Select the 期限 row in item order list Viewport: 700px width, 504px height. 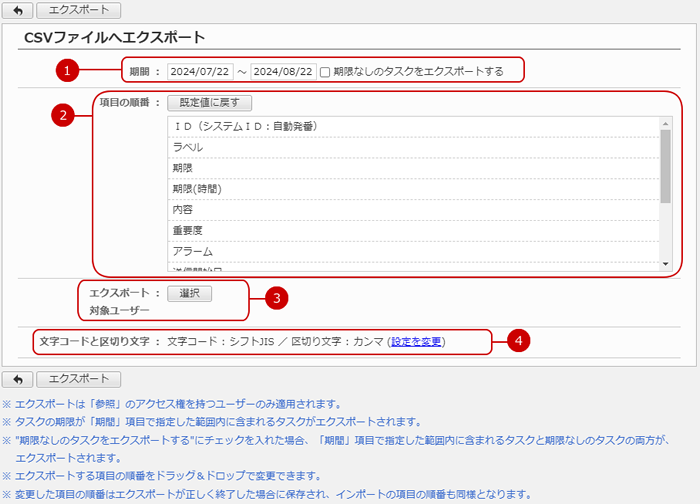click(x=413, y=168)
